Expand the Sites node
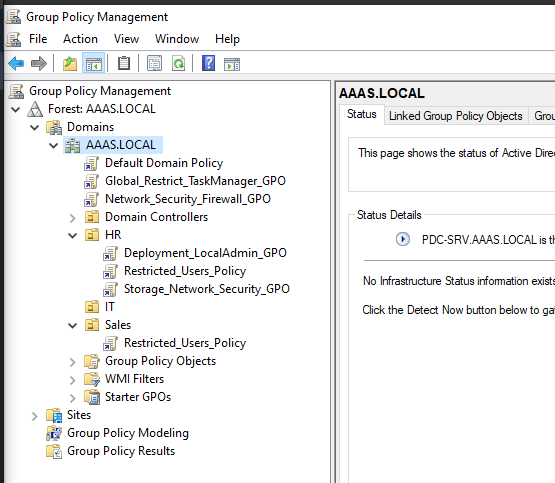The image size is (555, 483). pyautogui.click(x=34, y=416)
